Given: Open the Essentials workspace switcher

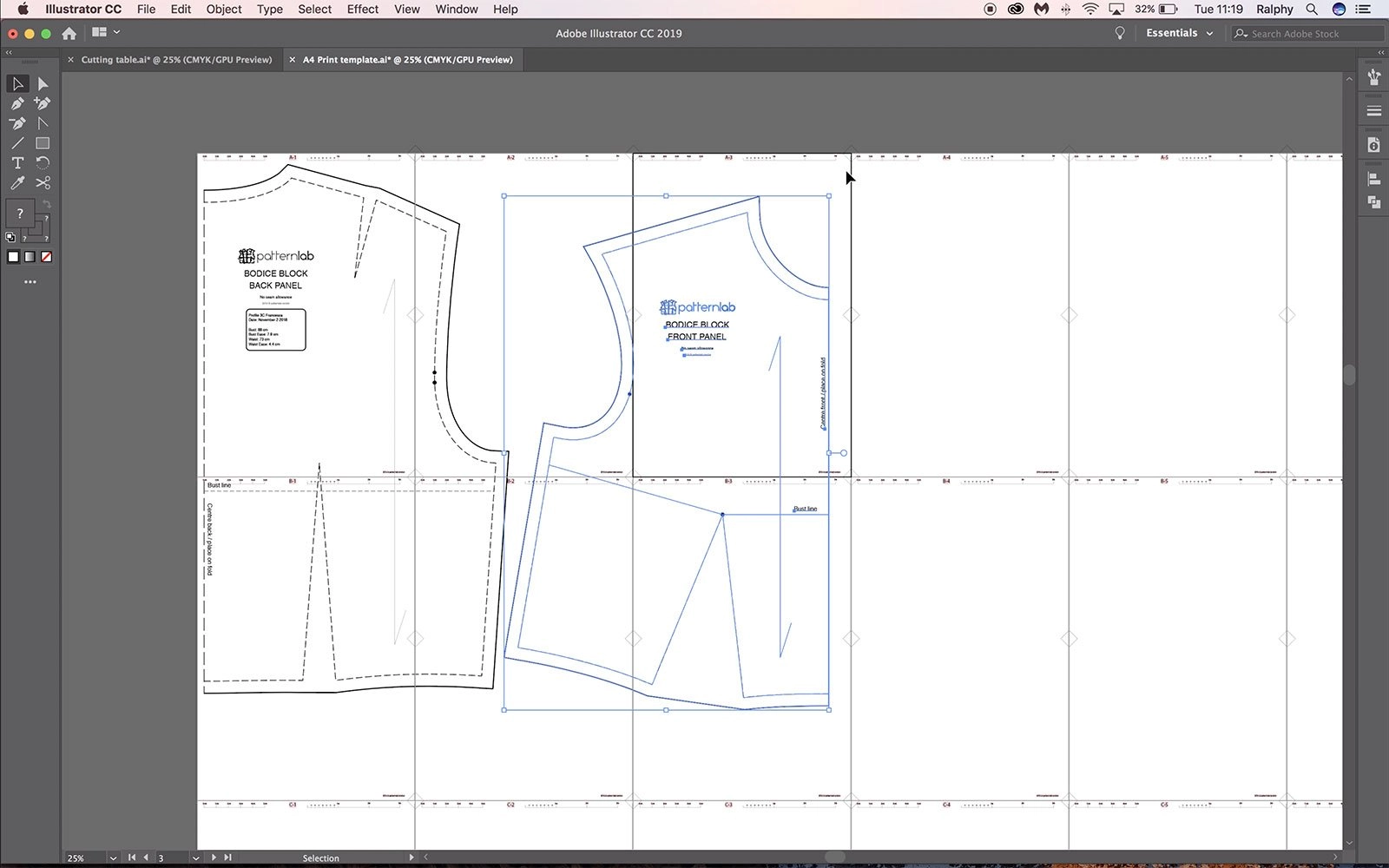Looking at the screenshot, I should click(1179, 33).
